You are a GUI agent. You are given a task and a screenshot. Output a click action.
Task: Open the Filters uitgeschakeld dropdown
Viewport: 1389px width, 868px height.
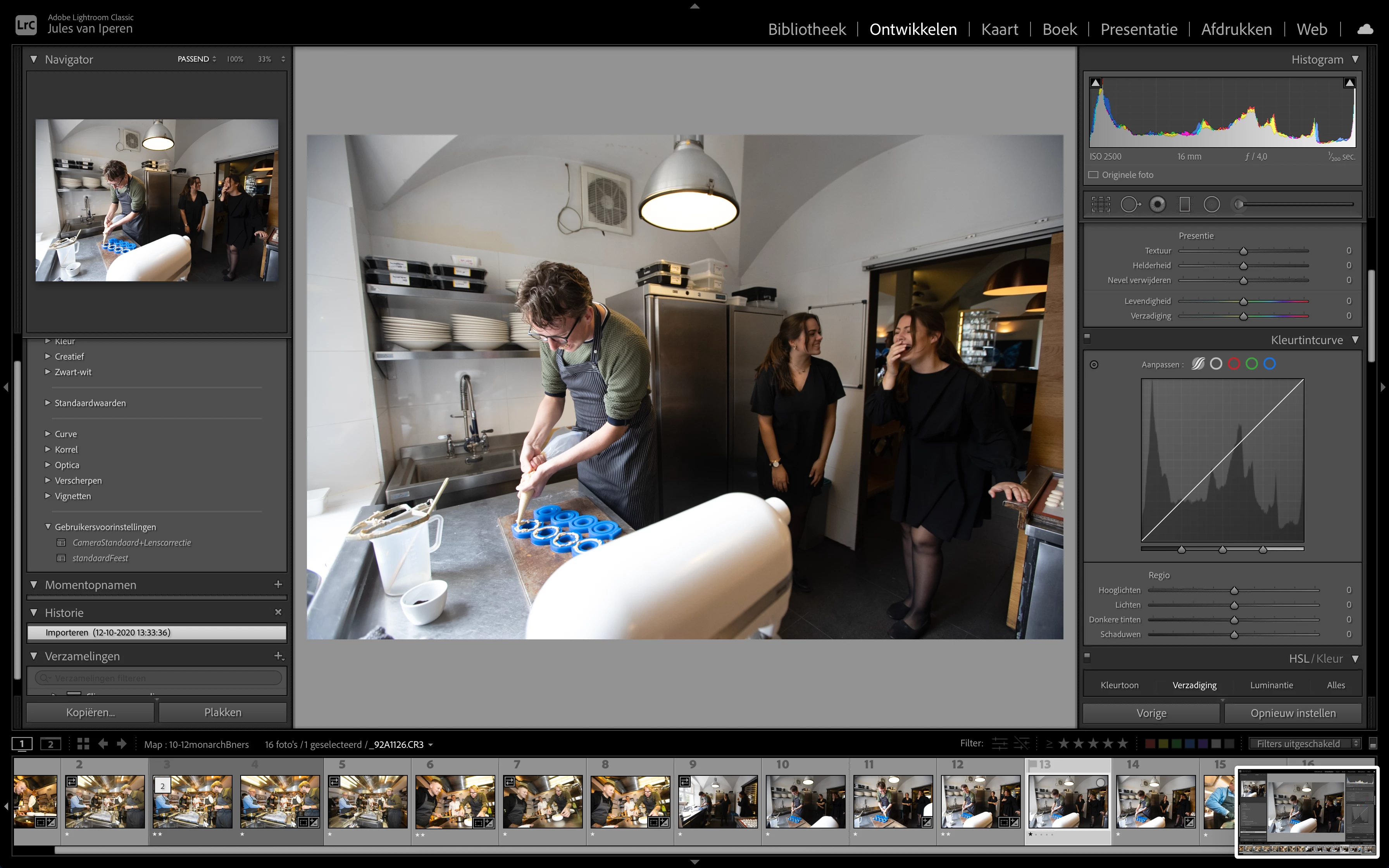click(x=1305, y=744)
